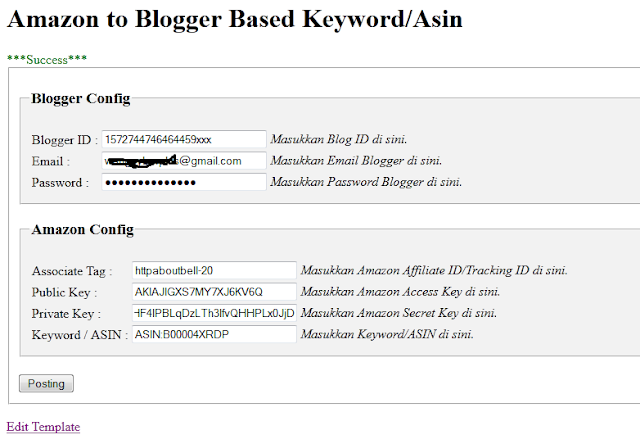Click the ***Success*** status message
This screenshot has width=640, height=444.
coord(47,60)
